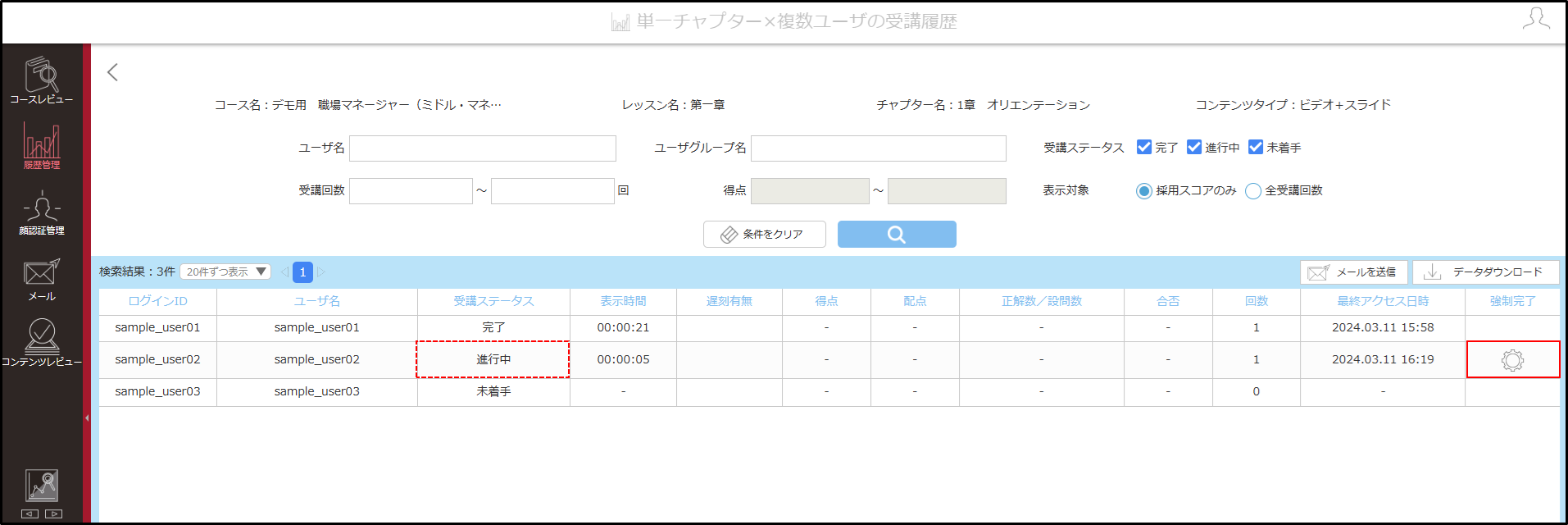Screen dimensions: 1568x525
Task: Select the 採用スコアのみ radio button
Action: point(1143,191)
